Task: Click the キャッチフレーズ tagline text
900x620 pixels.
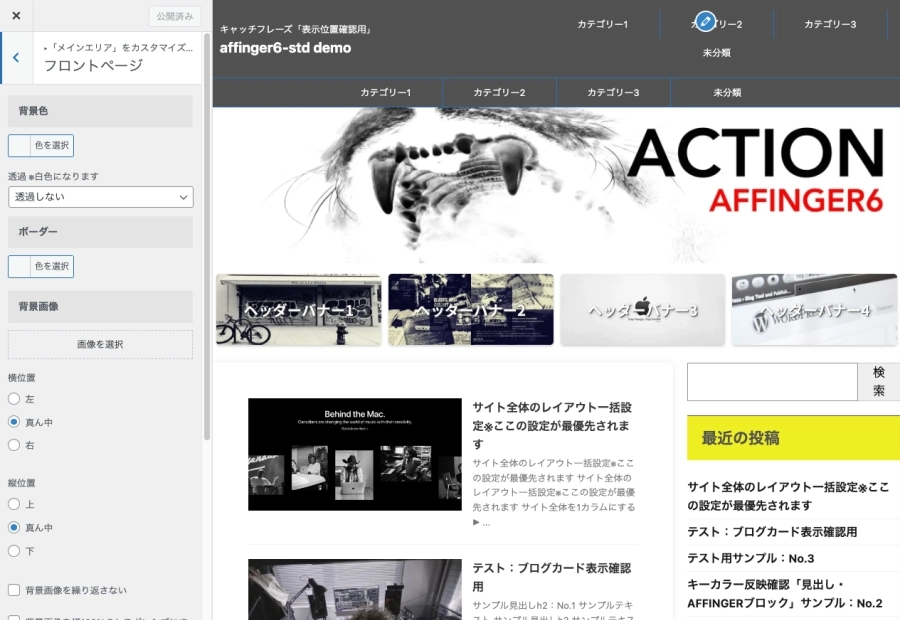Action: click(296, 29)
